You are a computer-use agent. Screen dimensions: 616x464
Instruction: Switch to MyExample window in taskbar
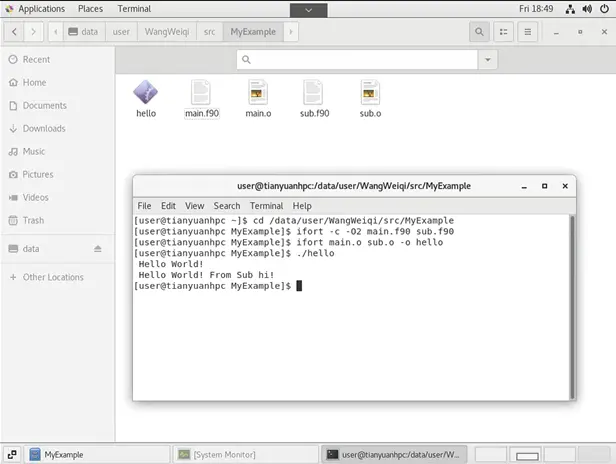pos(97,454)
